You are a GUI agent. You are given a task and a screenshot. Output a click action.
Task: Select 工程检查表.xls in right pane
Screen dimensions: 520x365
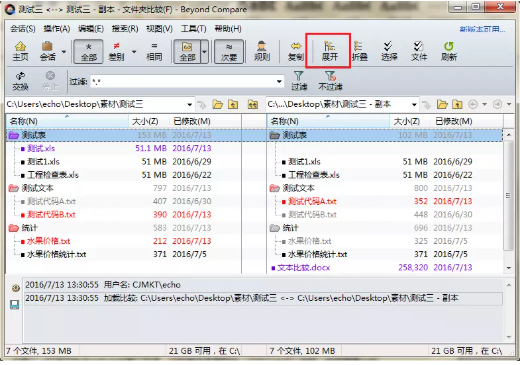[x=314, y=175]
